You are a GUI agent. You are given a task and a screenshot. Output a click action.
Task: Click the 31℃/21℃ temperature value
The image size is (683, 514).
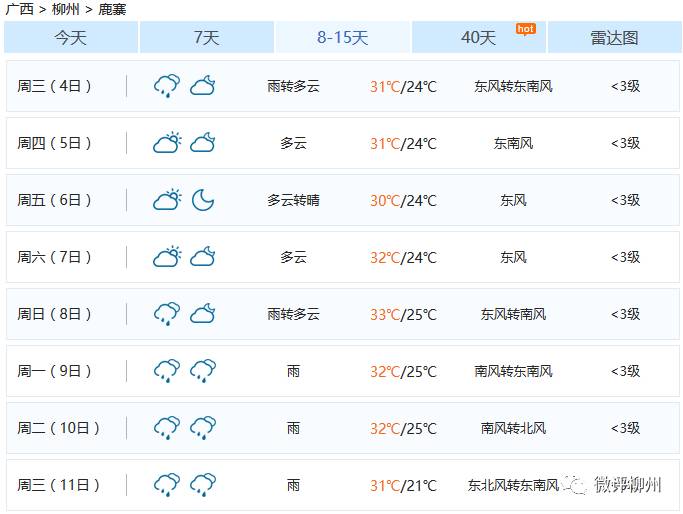[403, 485]
